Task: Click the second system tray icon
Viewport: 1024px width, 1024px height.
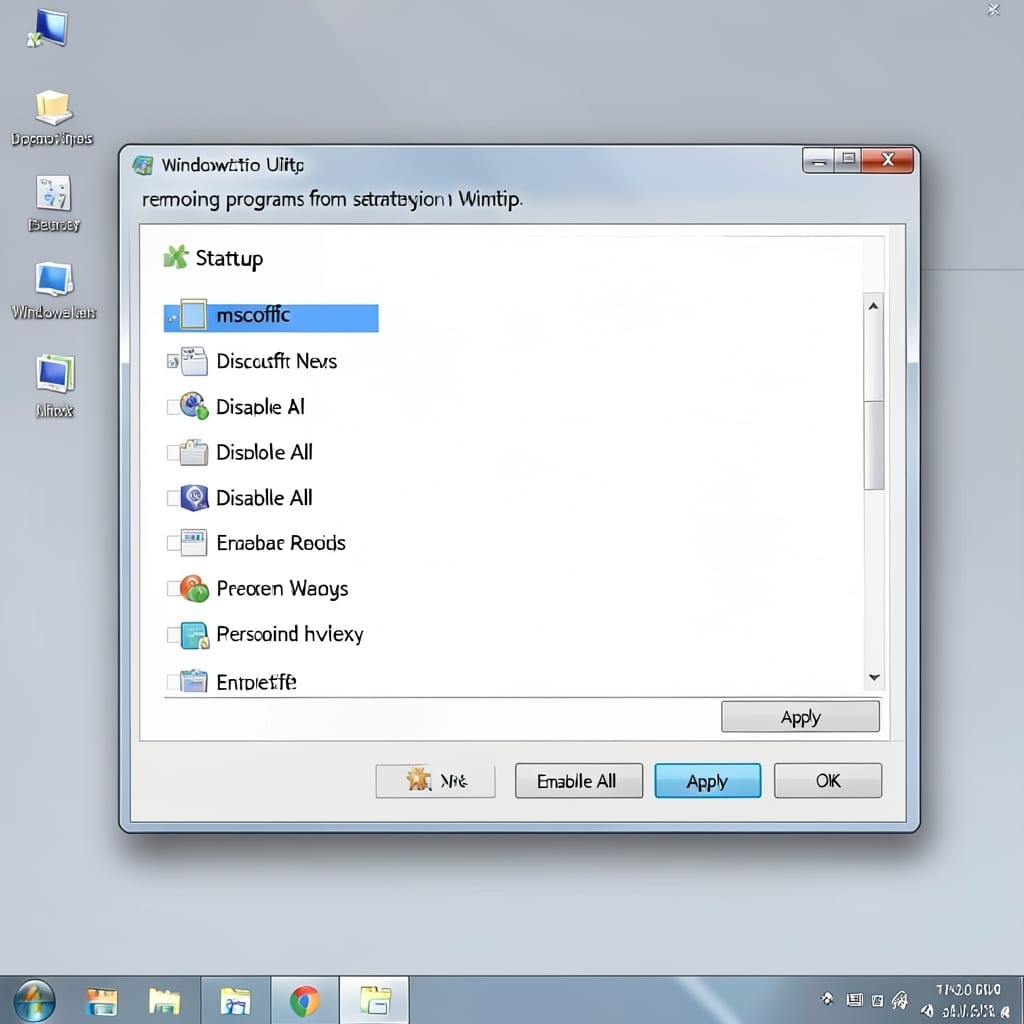Action: click(x=854, y=999)
